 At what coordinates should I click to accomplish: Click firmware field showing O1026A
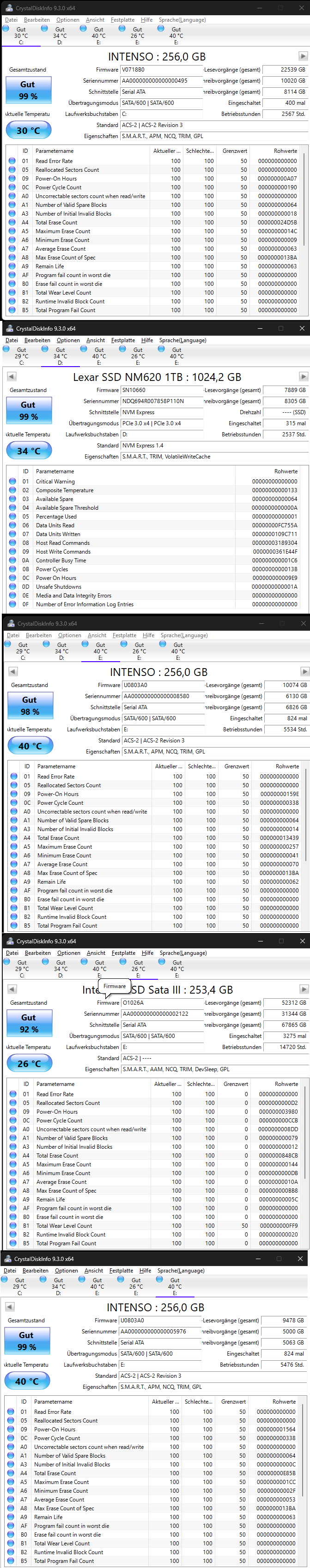163,1003
